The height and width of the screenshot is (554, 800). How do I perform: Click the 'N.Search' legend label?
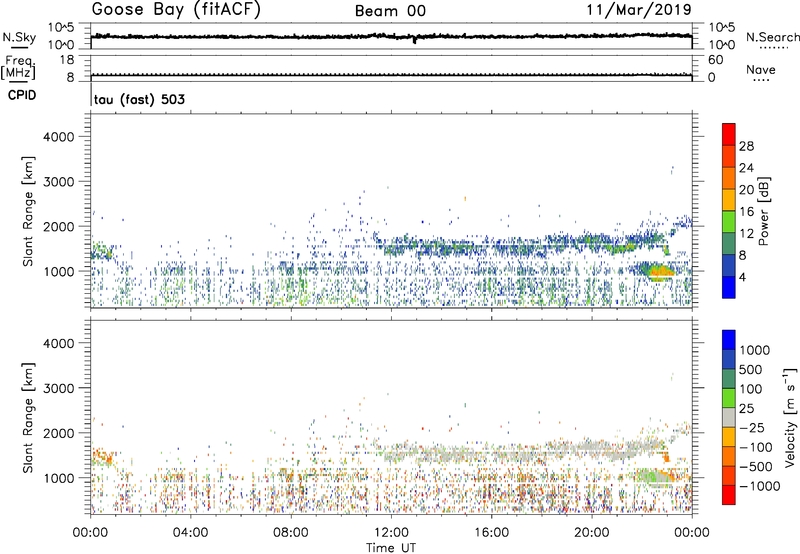772,37
